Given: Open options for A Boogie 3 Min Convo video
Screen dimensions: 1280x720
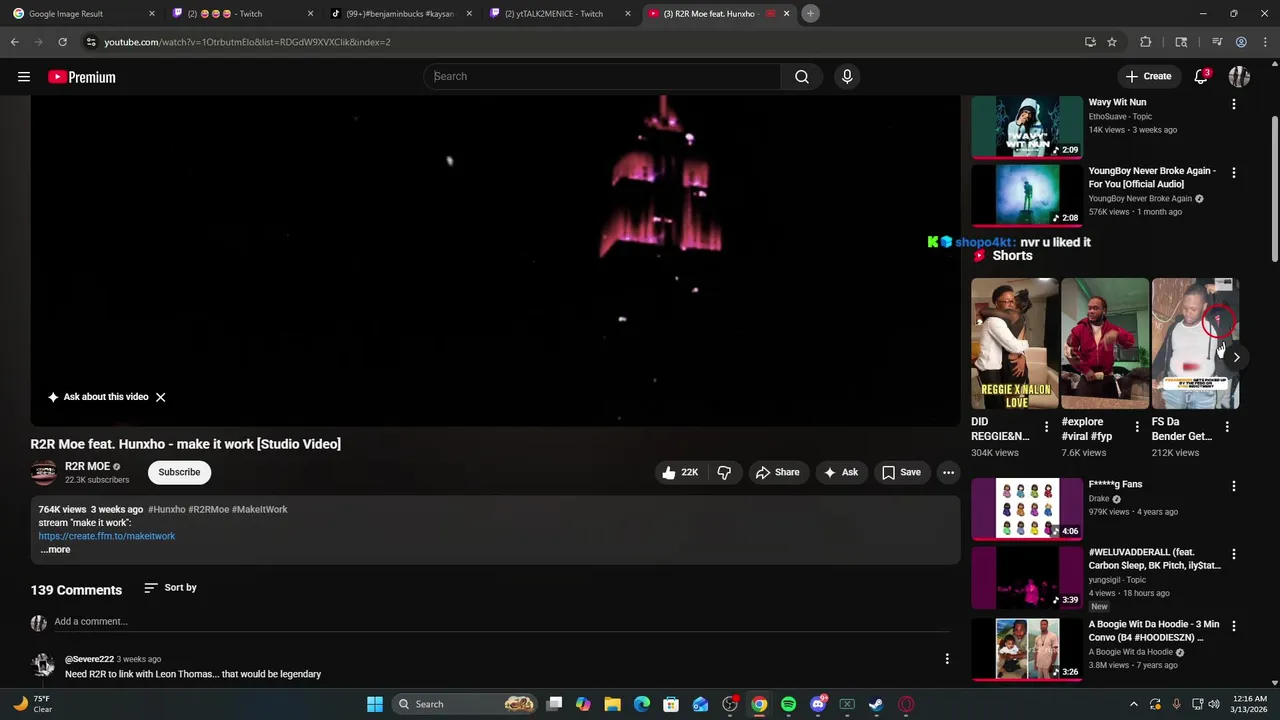Looking at the screenshot, I should 1233,626.
